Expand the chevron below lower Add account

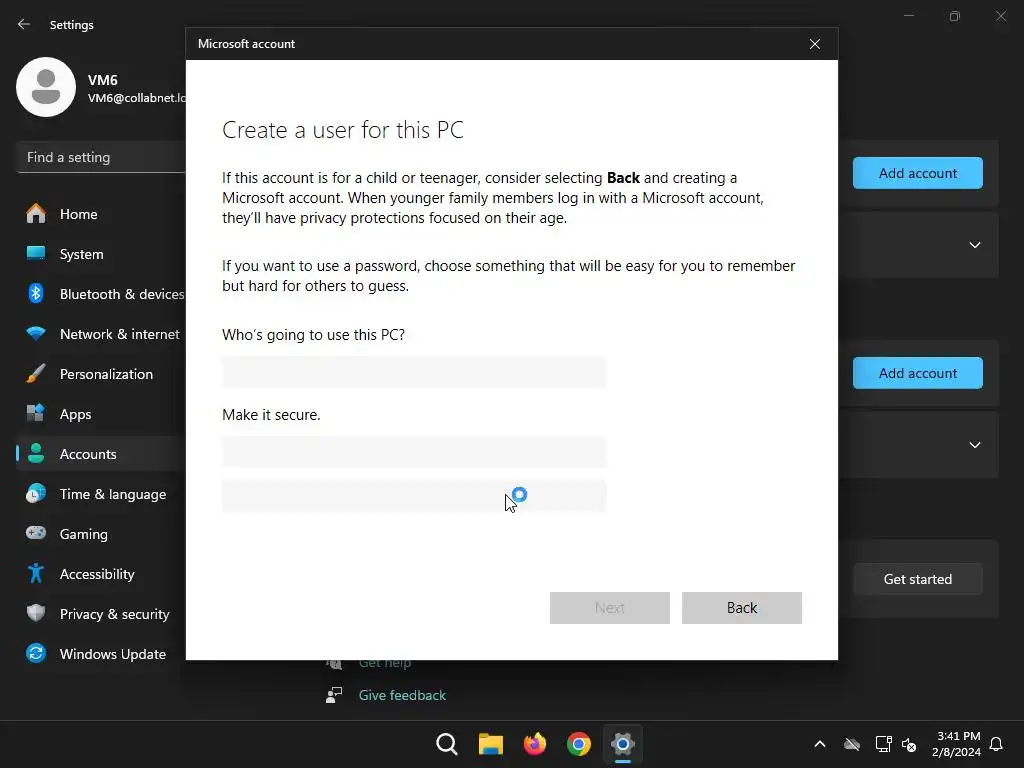(x=975, y=445)
